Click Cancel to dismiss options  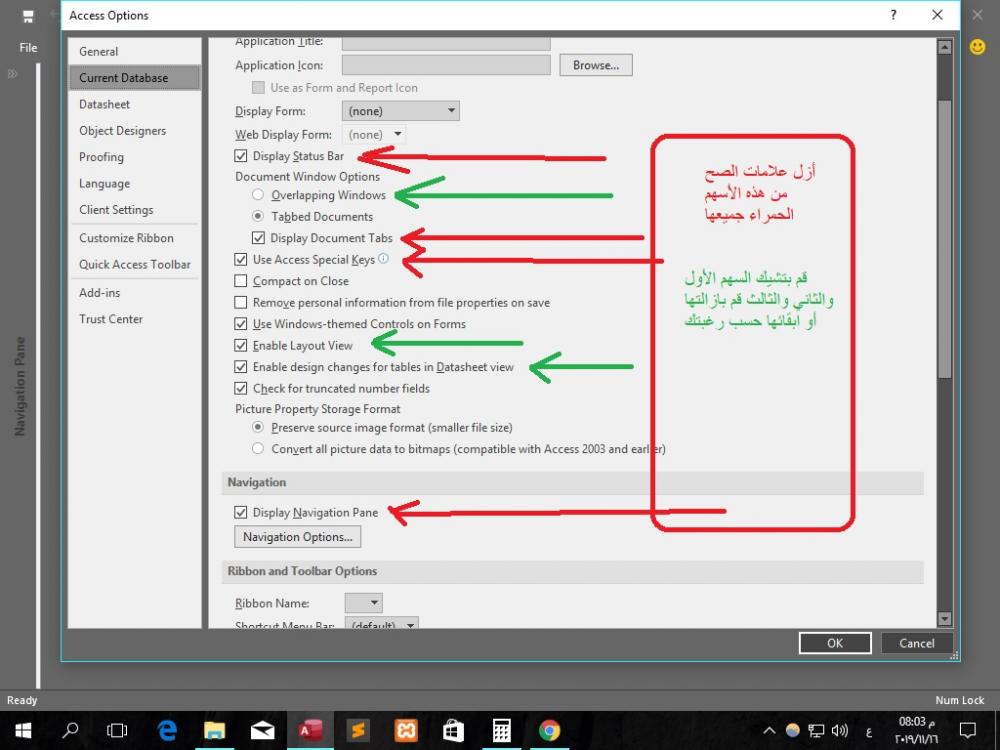[x=916, y=643]
